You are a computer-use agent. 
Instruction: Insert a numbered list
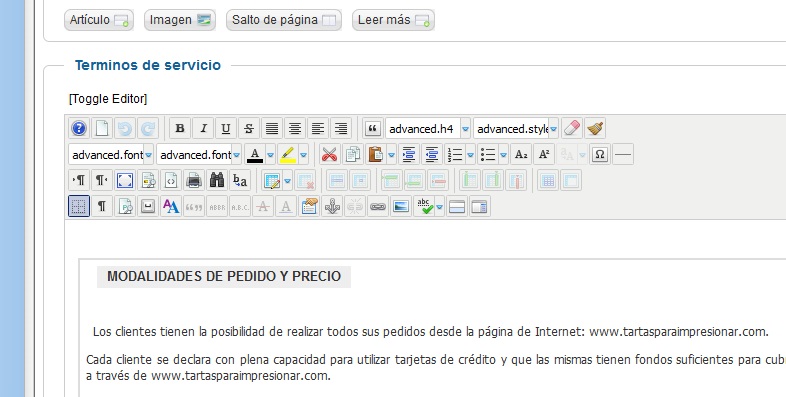pos(455,154)
